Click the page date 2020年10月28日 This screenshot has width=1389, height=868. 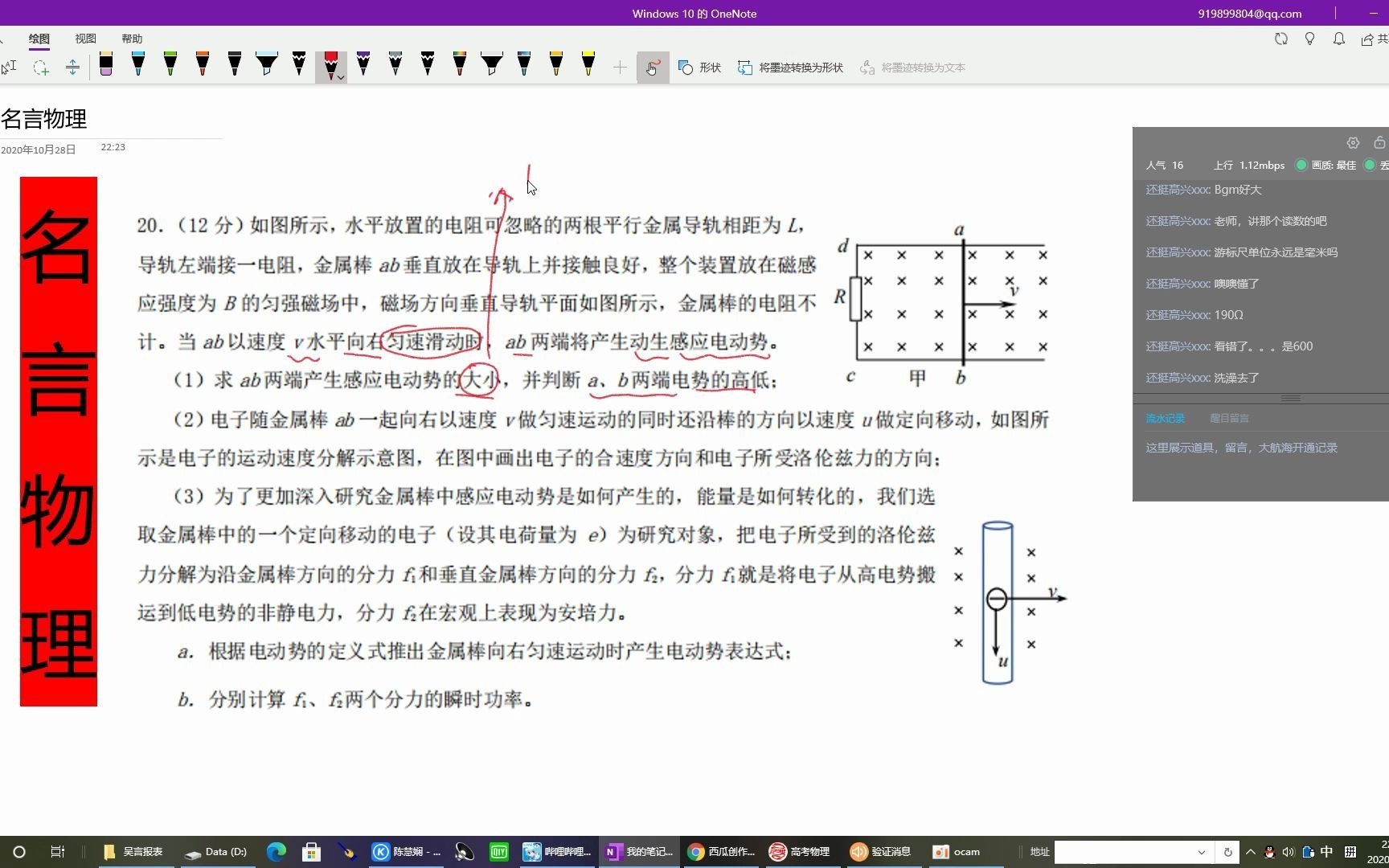(x=39, y=149)
